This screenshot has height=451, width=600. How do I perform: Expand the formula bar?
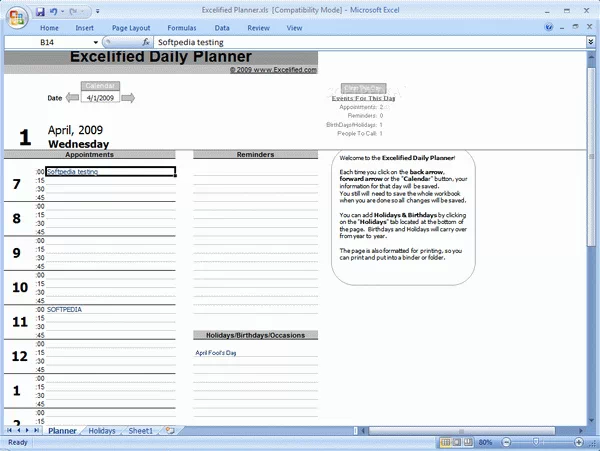click(591, 42)
